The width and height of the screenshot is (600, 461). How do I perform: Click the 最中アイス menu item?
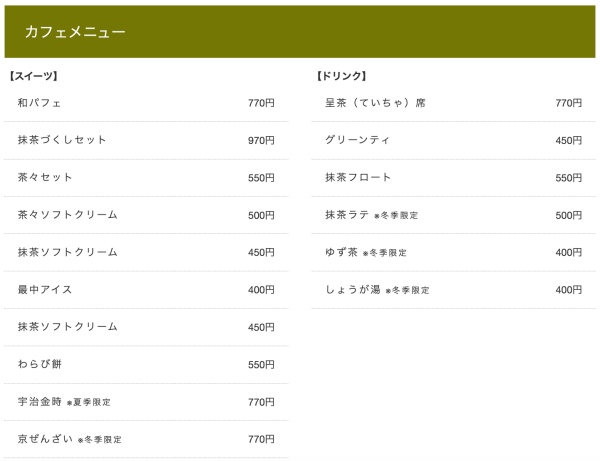(x=45, y=290)
